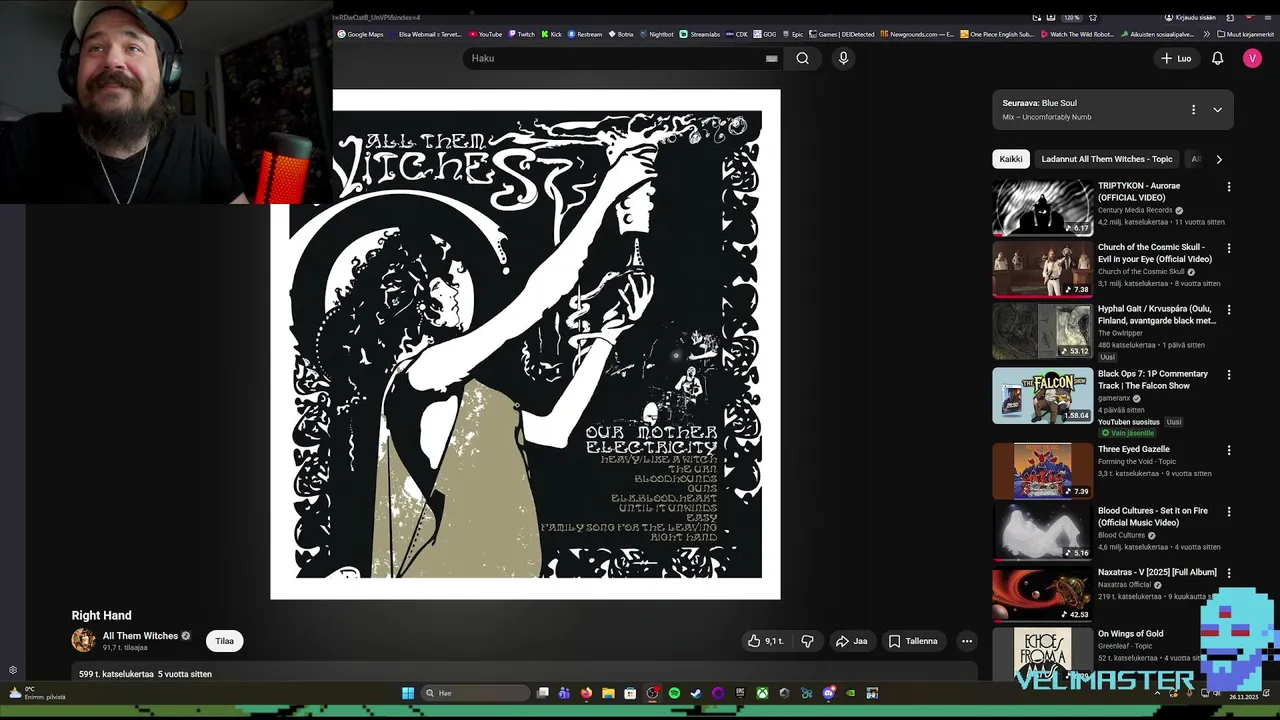Select the Kaikki filter chip
Screen dimensions: 1280x720
1011,159
